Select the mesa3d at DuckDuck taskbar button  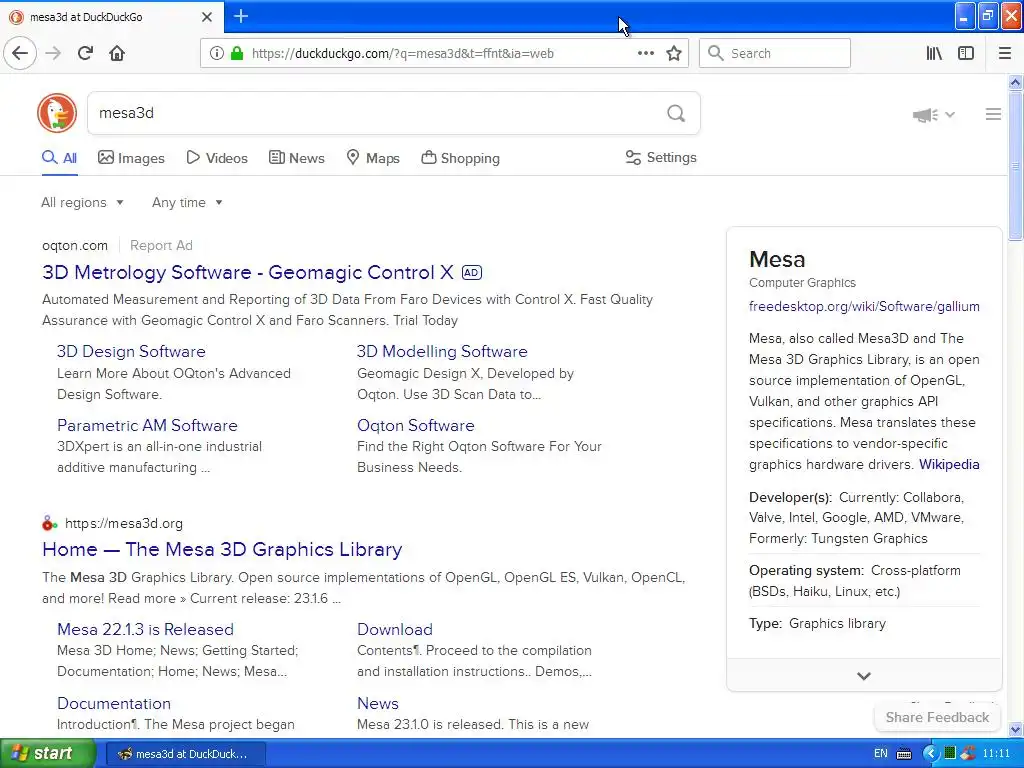(x=185, y=754)
